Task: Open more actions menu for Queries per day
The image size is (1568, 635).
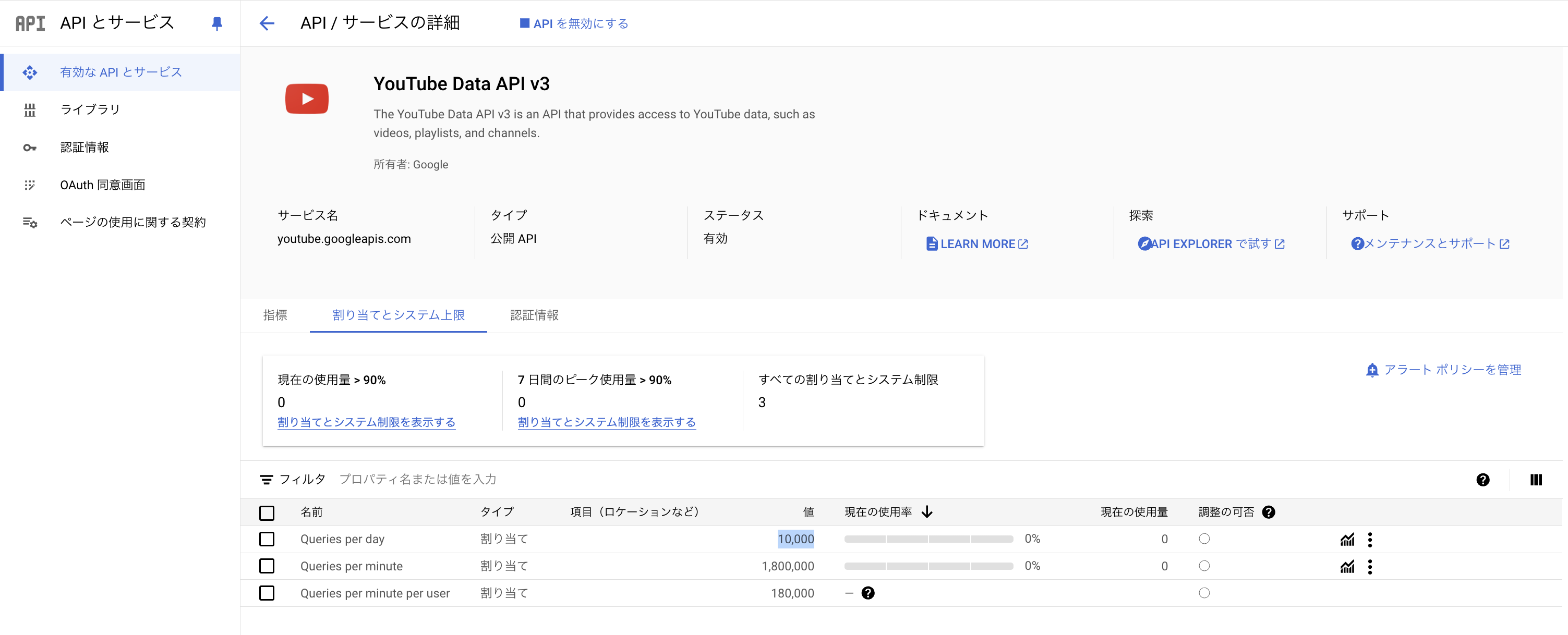Action: (x=1370, y=540)
